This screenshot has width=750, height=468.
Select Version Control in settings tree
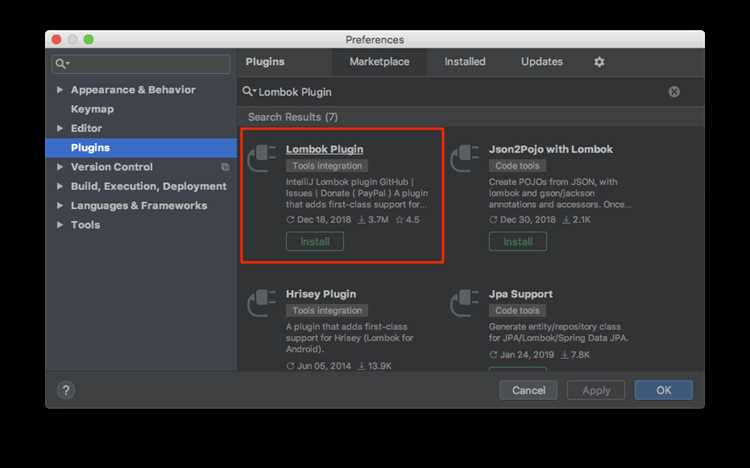pos(112,167)
